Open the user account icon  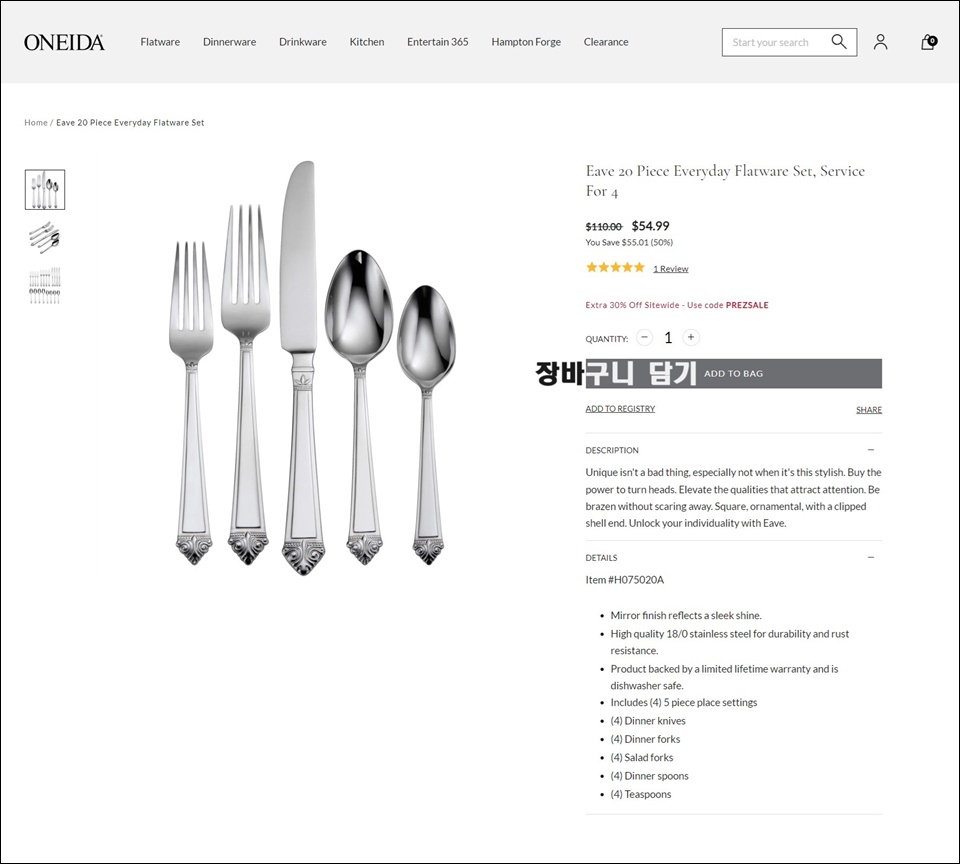tap(880, 42)
